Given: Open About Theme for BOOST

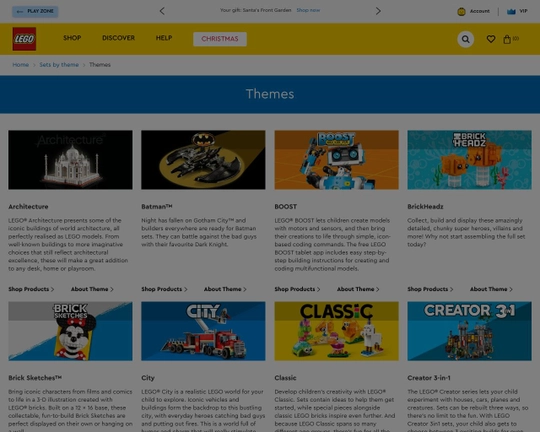Looking at the screenshot, I should click(x=358, y=289).
